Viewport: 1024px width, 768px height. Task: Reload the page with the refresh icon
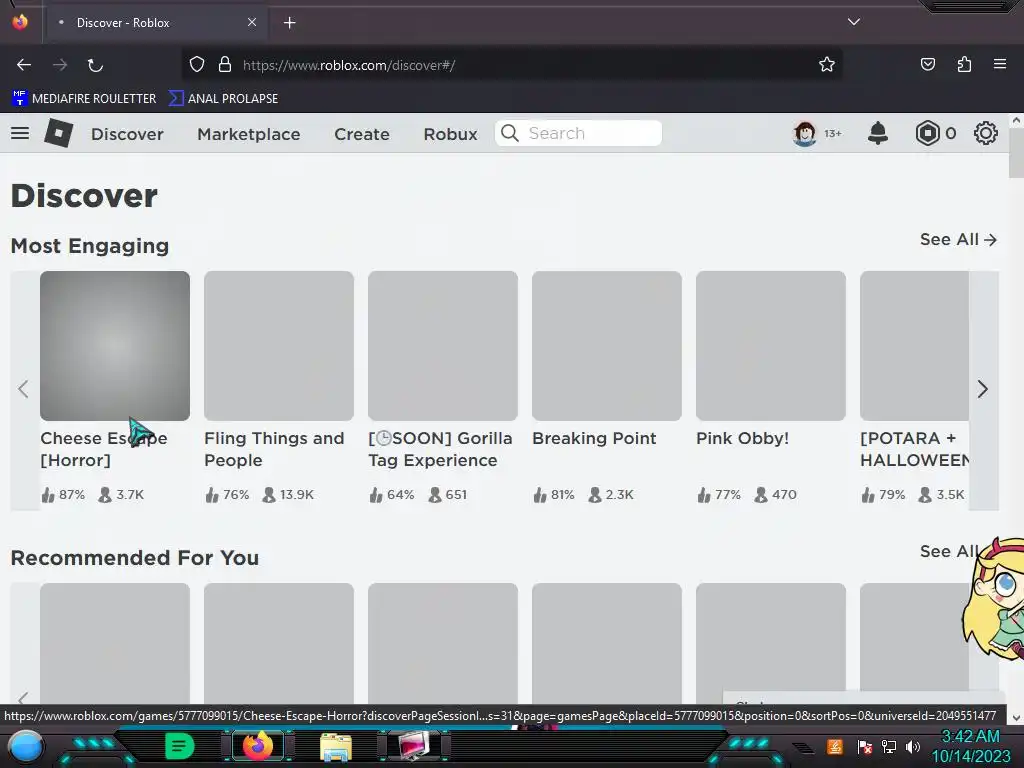coord(95,65)
